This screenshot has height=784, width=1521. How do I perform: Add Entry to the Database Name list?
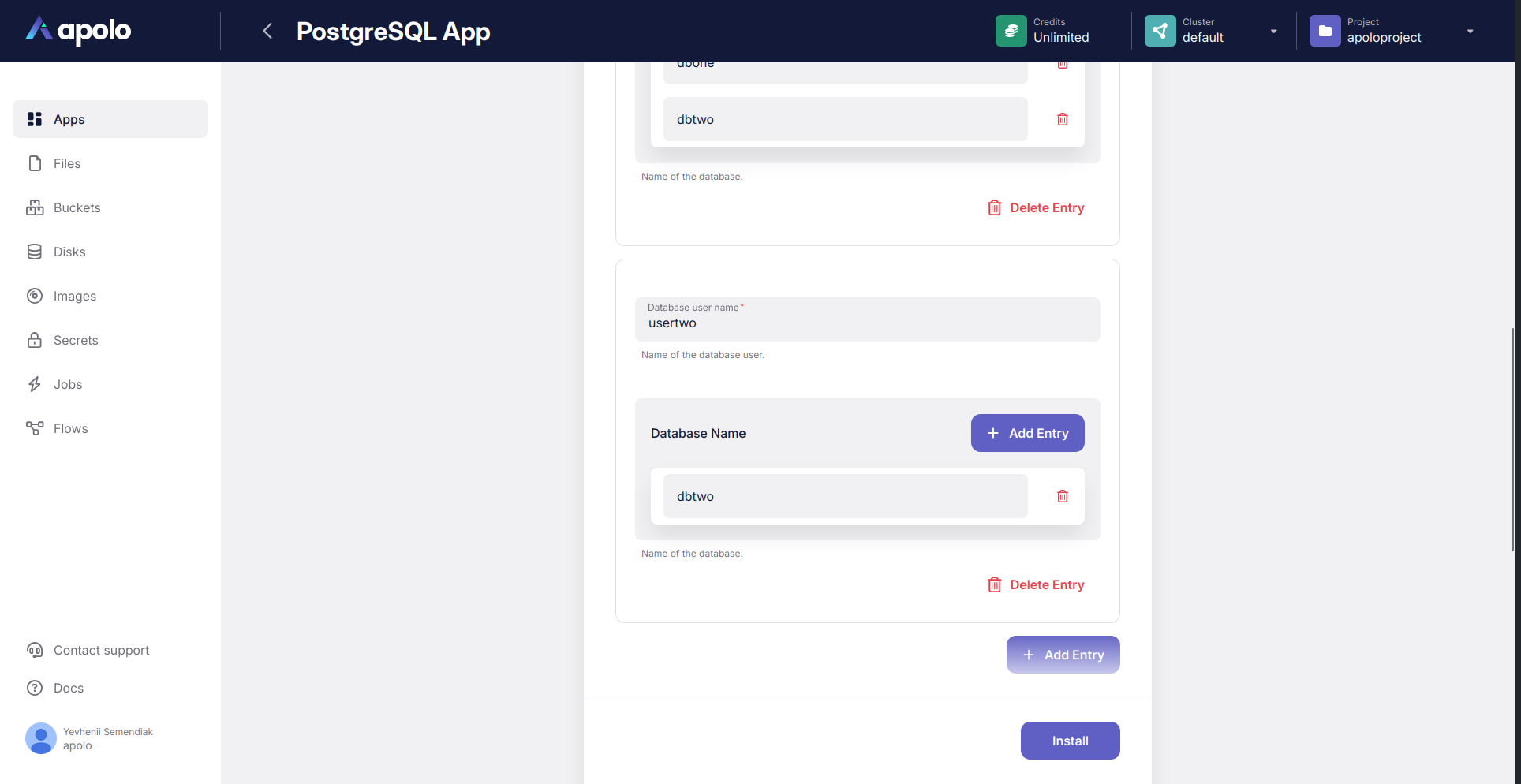(x=1027, y=433)
